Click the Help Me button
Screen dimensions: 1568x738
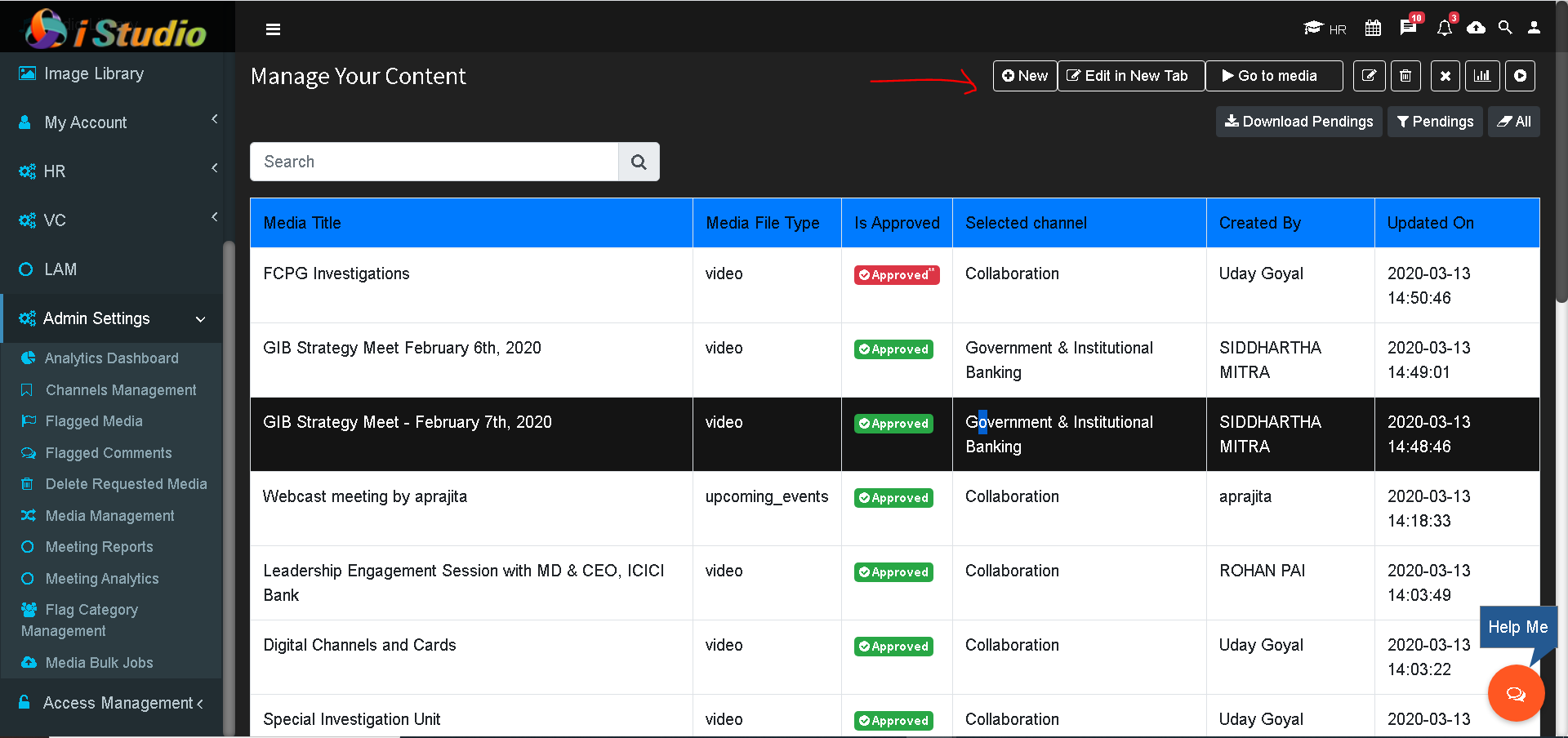1517,627
